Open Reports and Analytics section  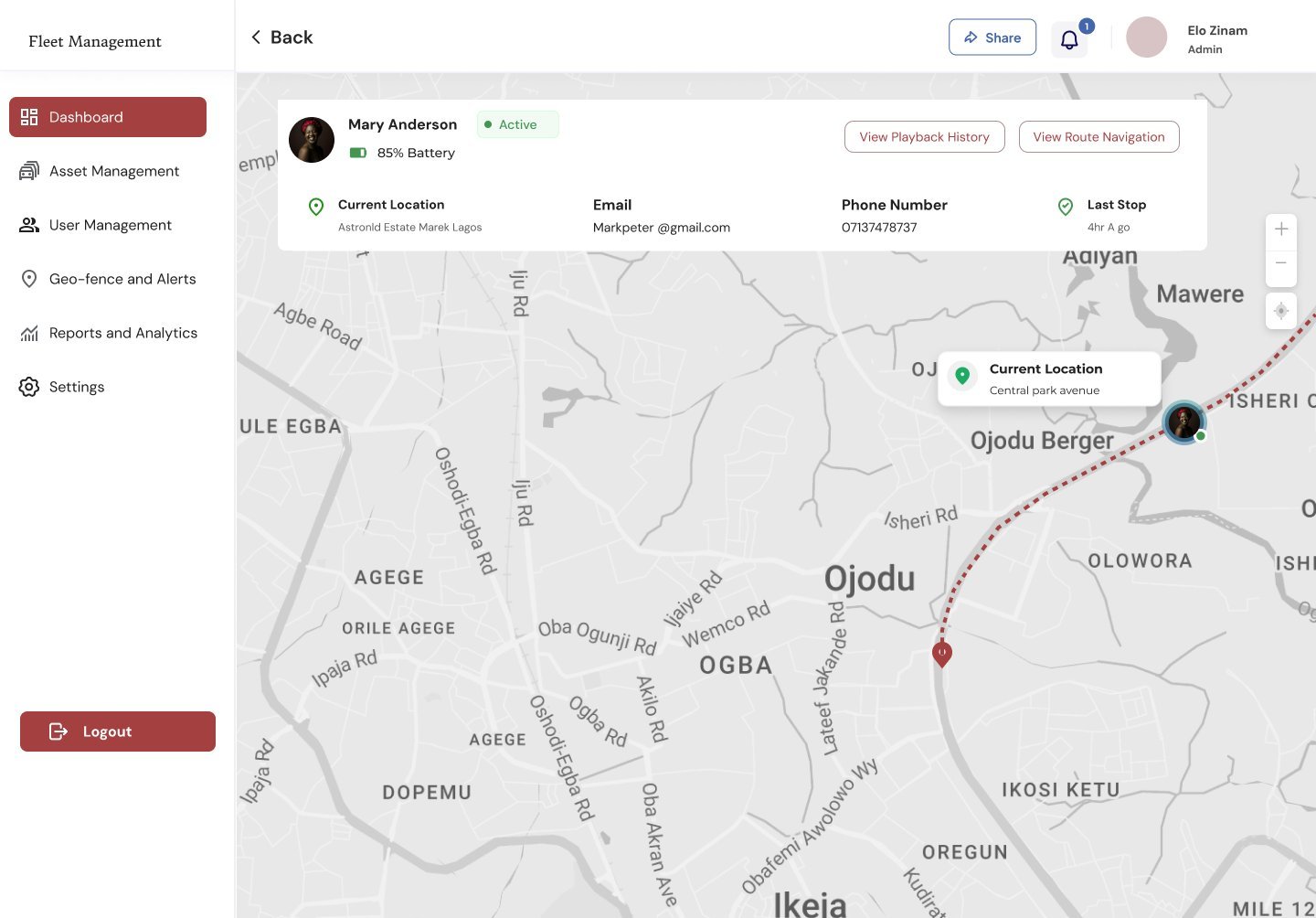click(x=108, y=333)
